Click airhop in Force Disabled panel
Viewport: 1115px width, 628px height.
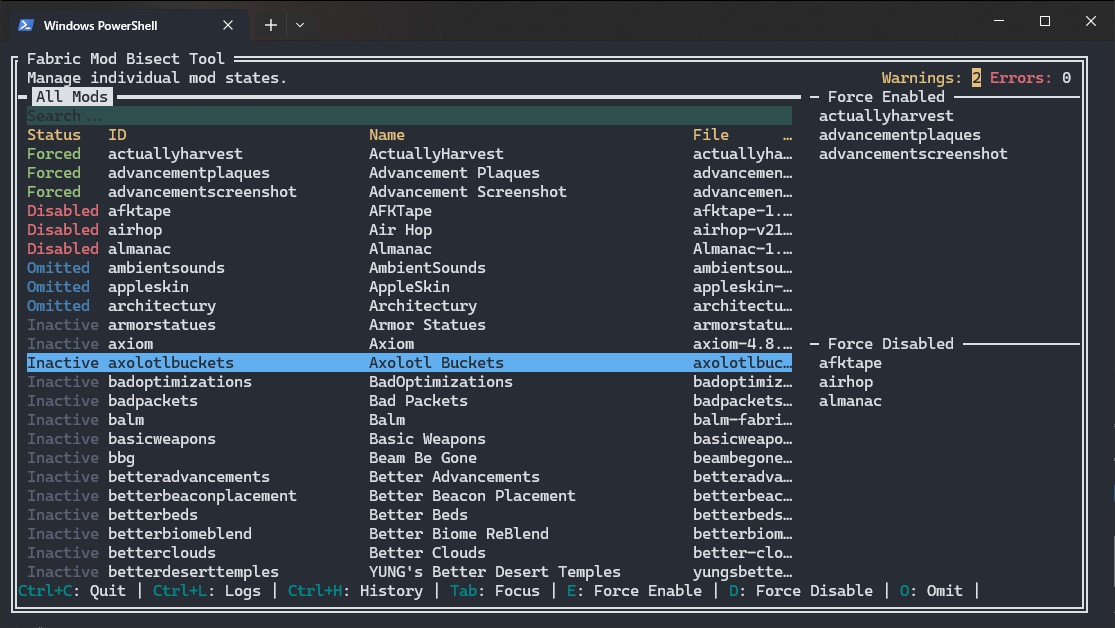point(845,382)
